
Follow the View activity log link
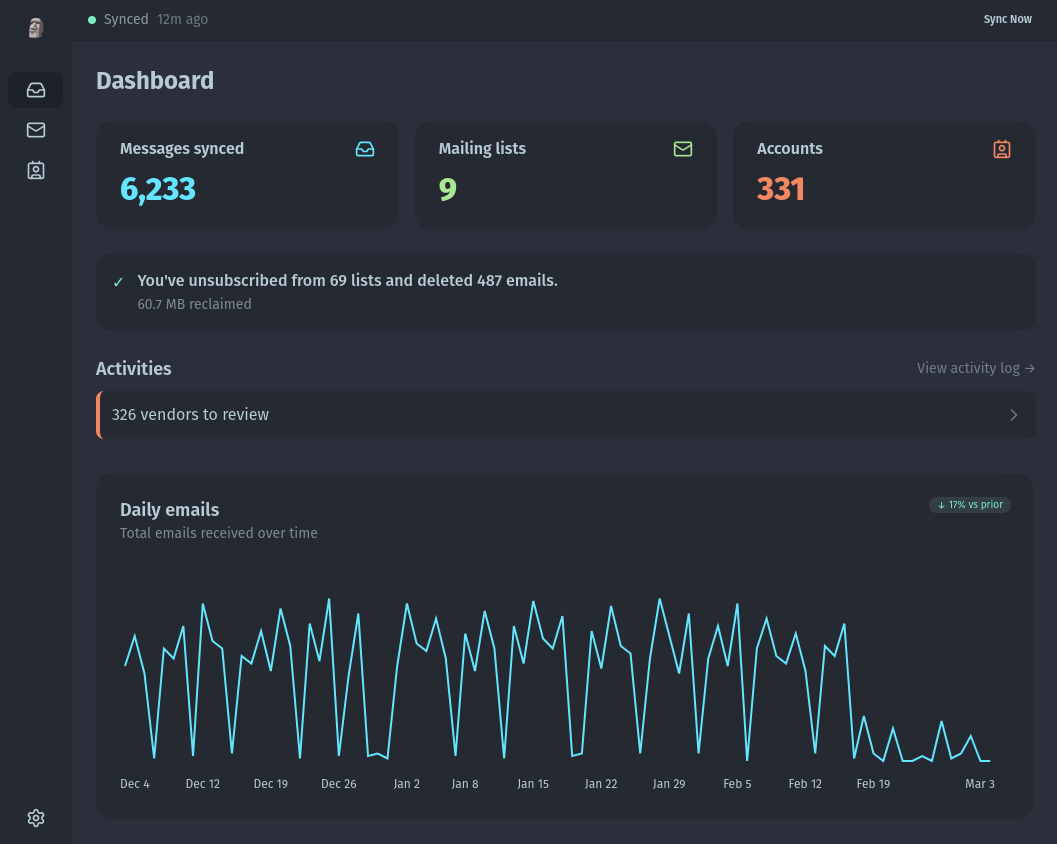[x=975, y=368]
